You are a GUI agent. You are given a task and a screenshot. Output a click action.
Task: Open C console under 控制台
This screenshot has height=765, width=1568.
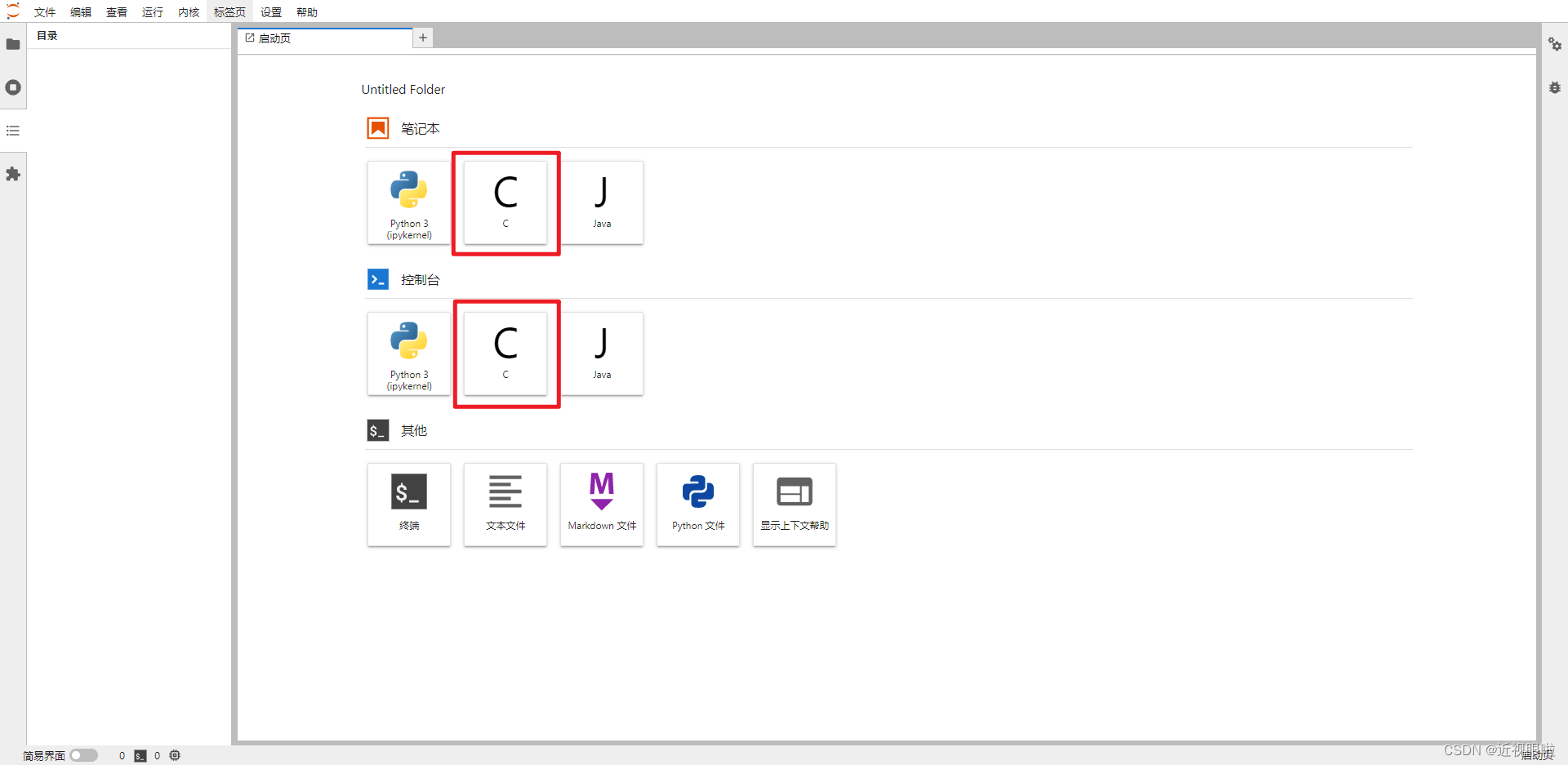(506, 354)
